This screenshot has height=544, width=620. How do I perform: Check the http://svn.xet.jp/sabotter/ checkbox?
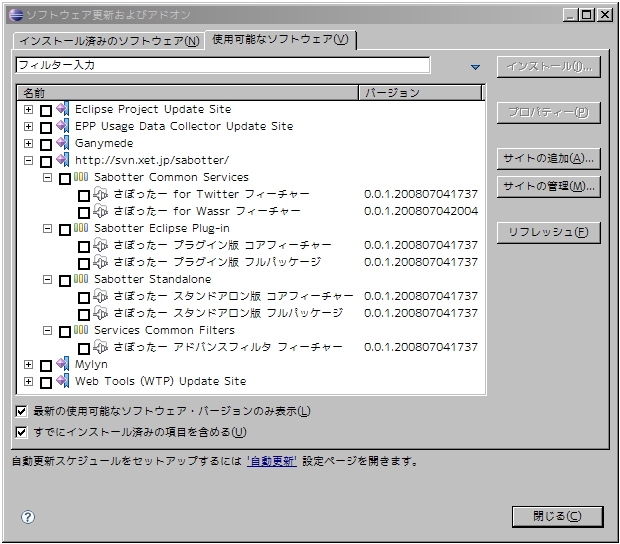[x=46, y=161]
